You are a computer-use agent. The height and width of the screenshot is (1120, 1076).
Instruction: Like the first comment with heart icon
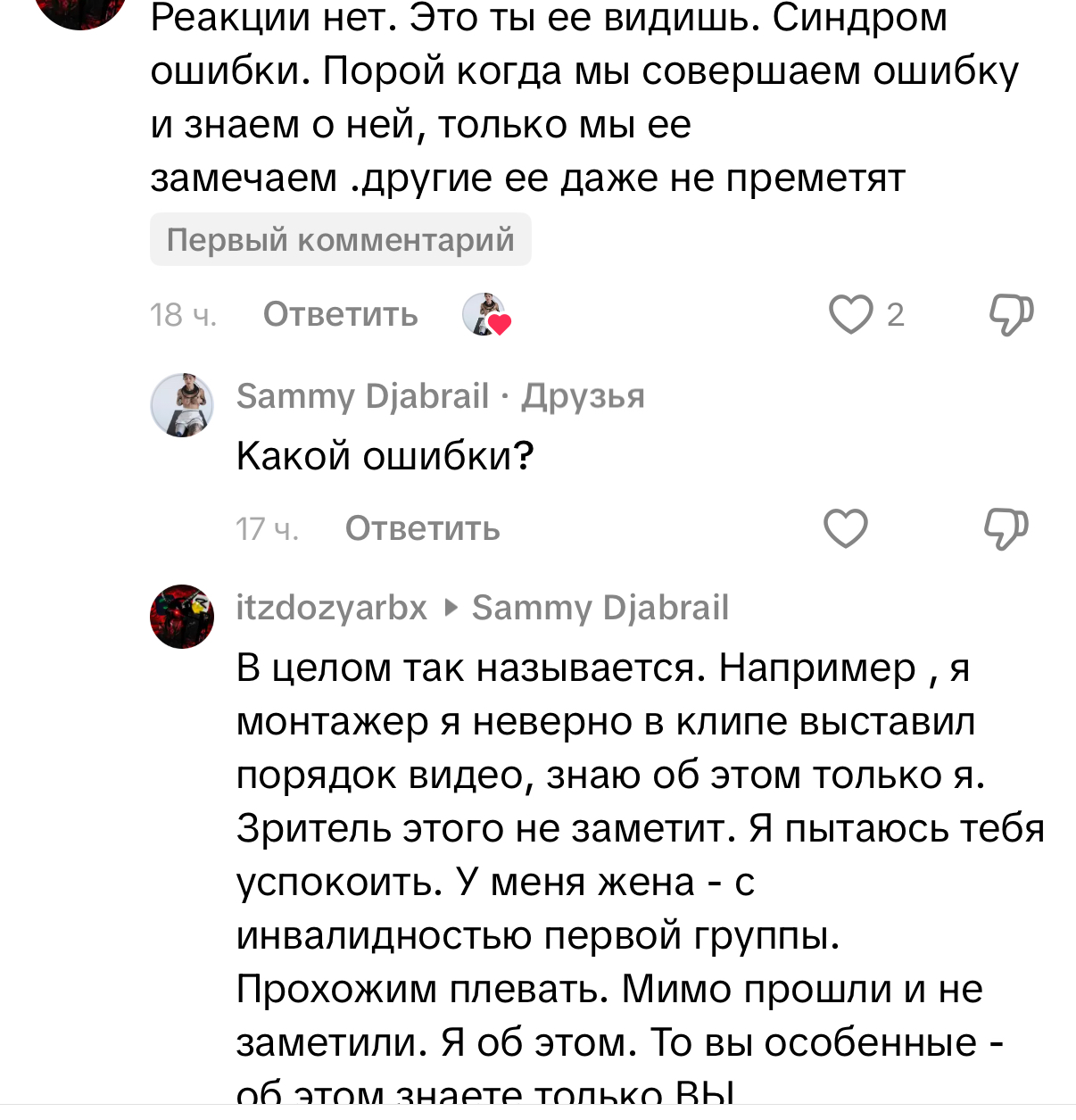(x=850, y=314)
